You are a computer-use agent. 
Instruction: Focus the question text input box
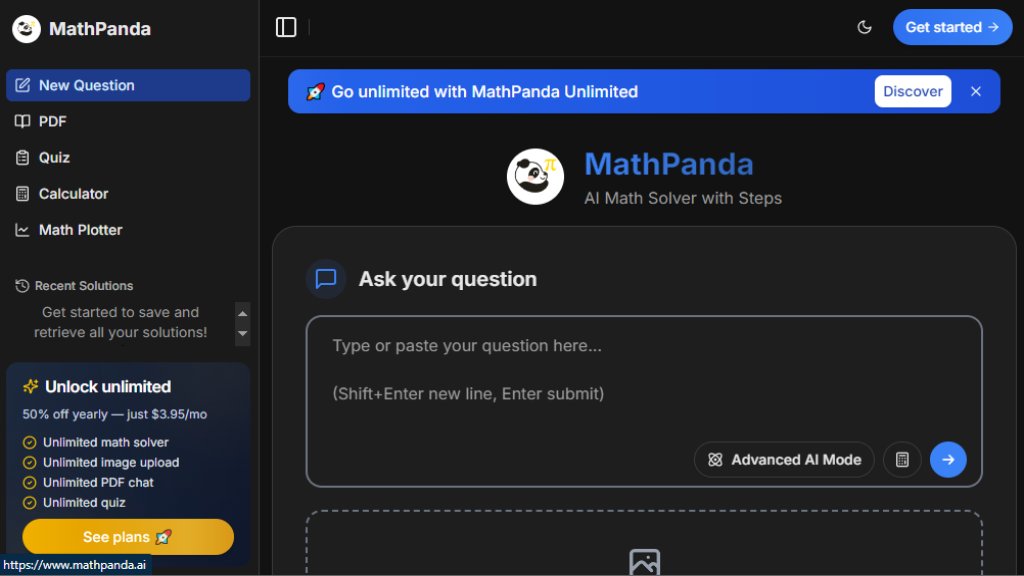[644, 402]
